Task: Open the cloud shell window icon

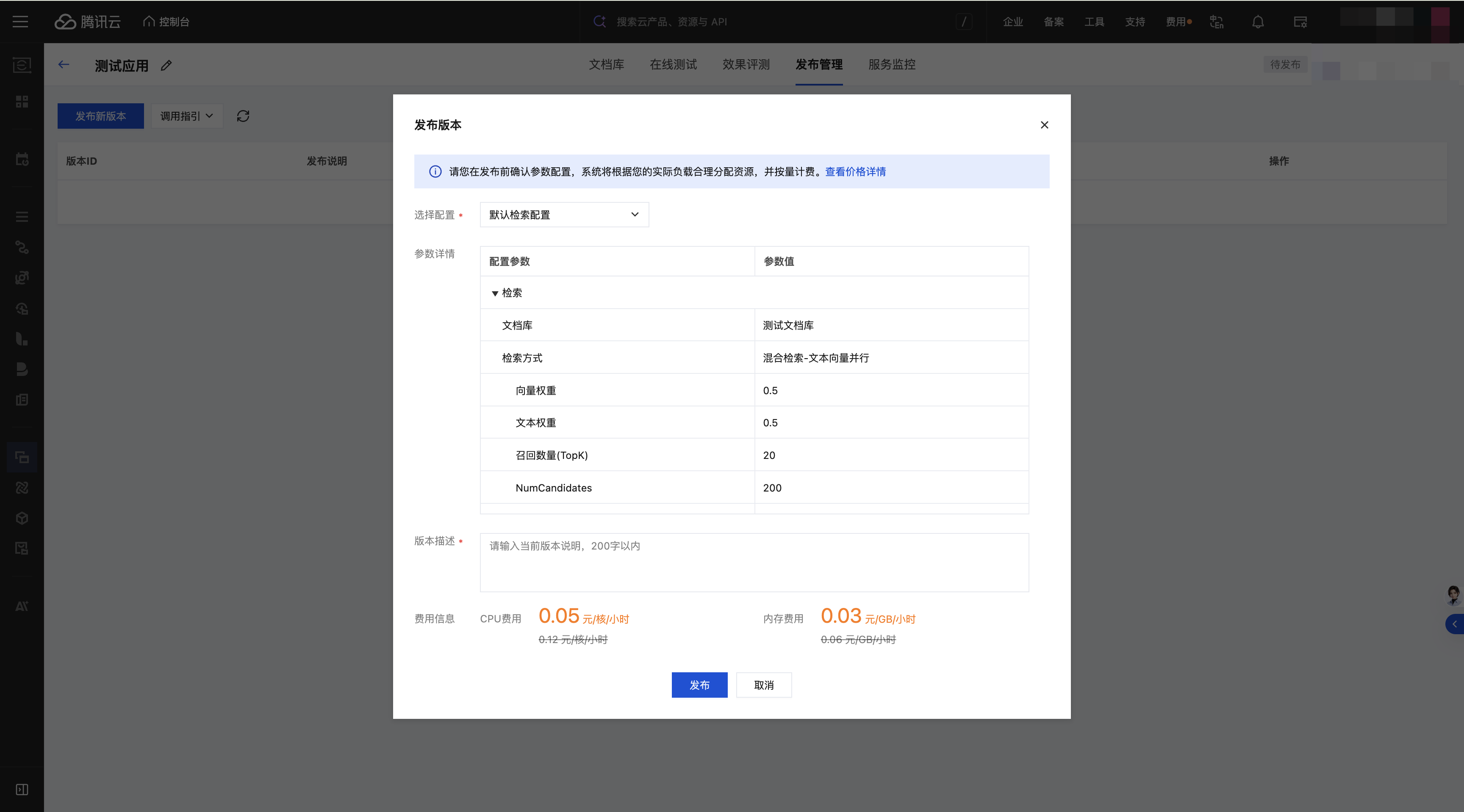Action: [x=1300, y=22]
